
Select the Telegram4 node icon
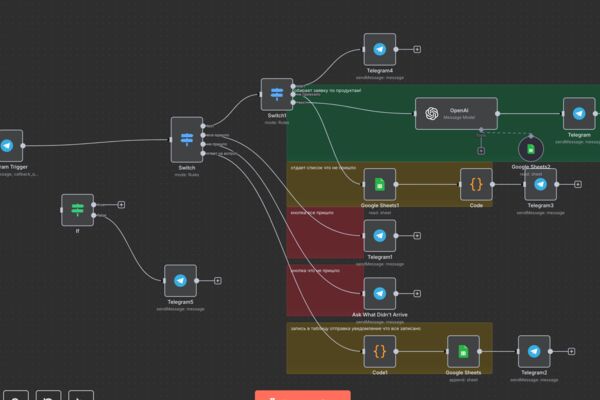(x=380, y=49)
